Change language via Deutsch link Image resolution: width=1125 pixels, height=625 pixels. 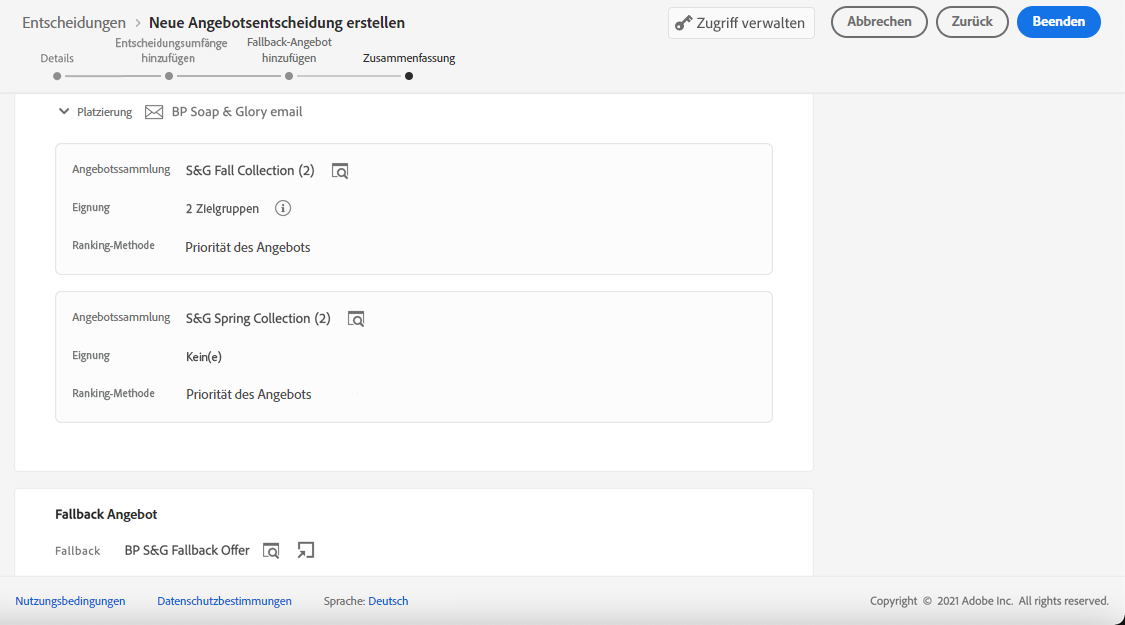388,601
